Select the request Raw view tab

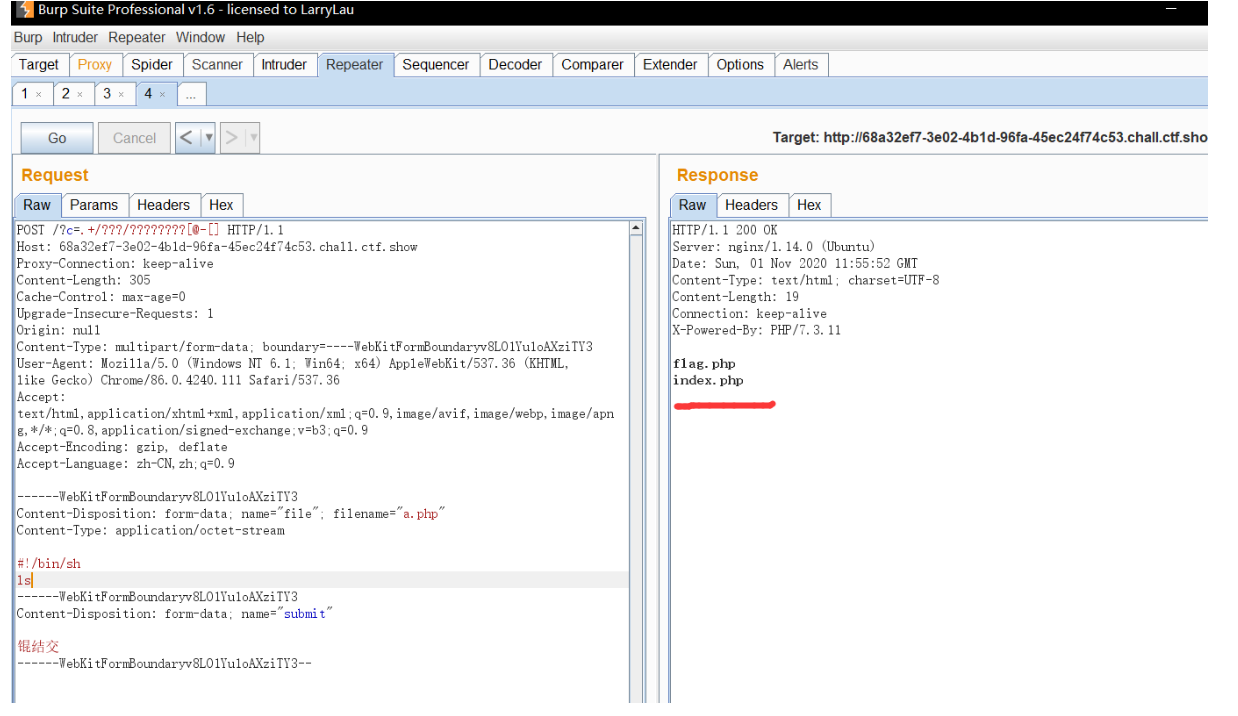tap(37, 205)
